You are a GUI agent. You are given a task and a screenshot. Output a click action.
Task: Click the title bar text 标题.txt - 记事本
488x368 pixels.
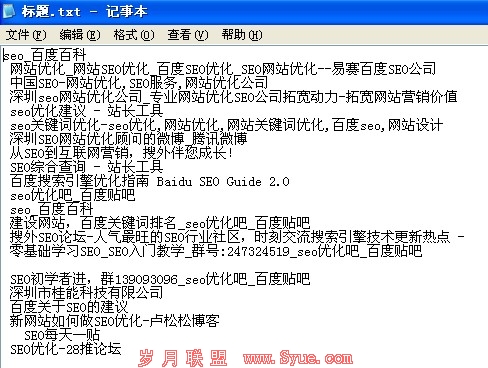pos(85,12)
